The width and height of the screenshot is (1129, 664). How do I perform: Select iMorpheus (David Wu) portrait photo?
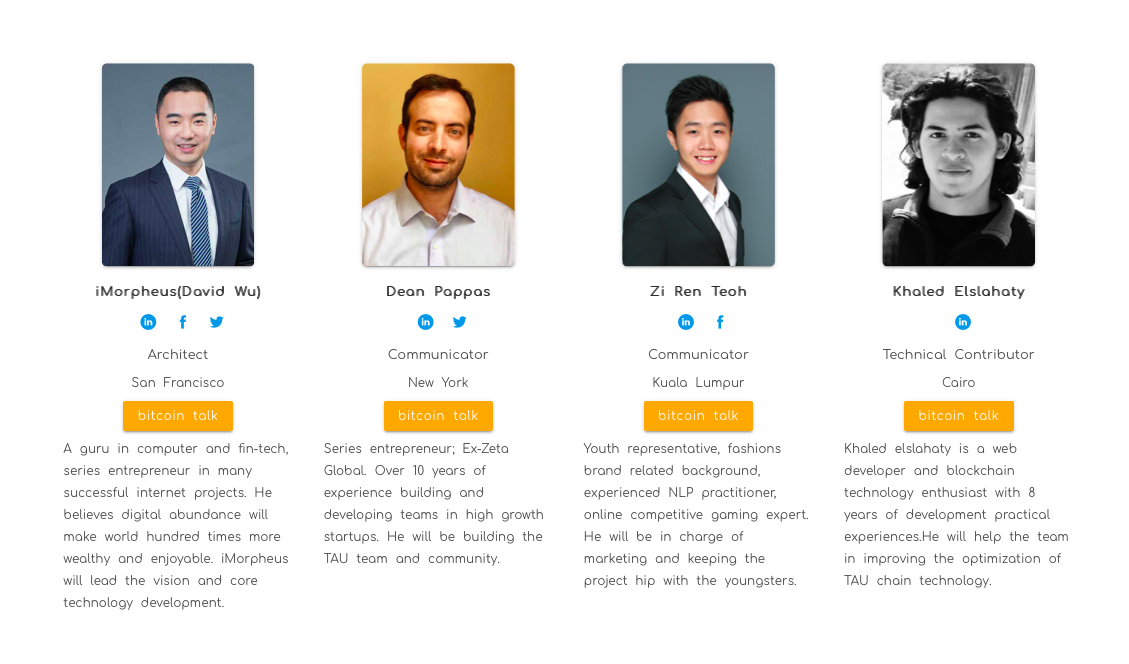click(x=178, y=165)
